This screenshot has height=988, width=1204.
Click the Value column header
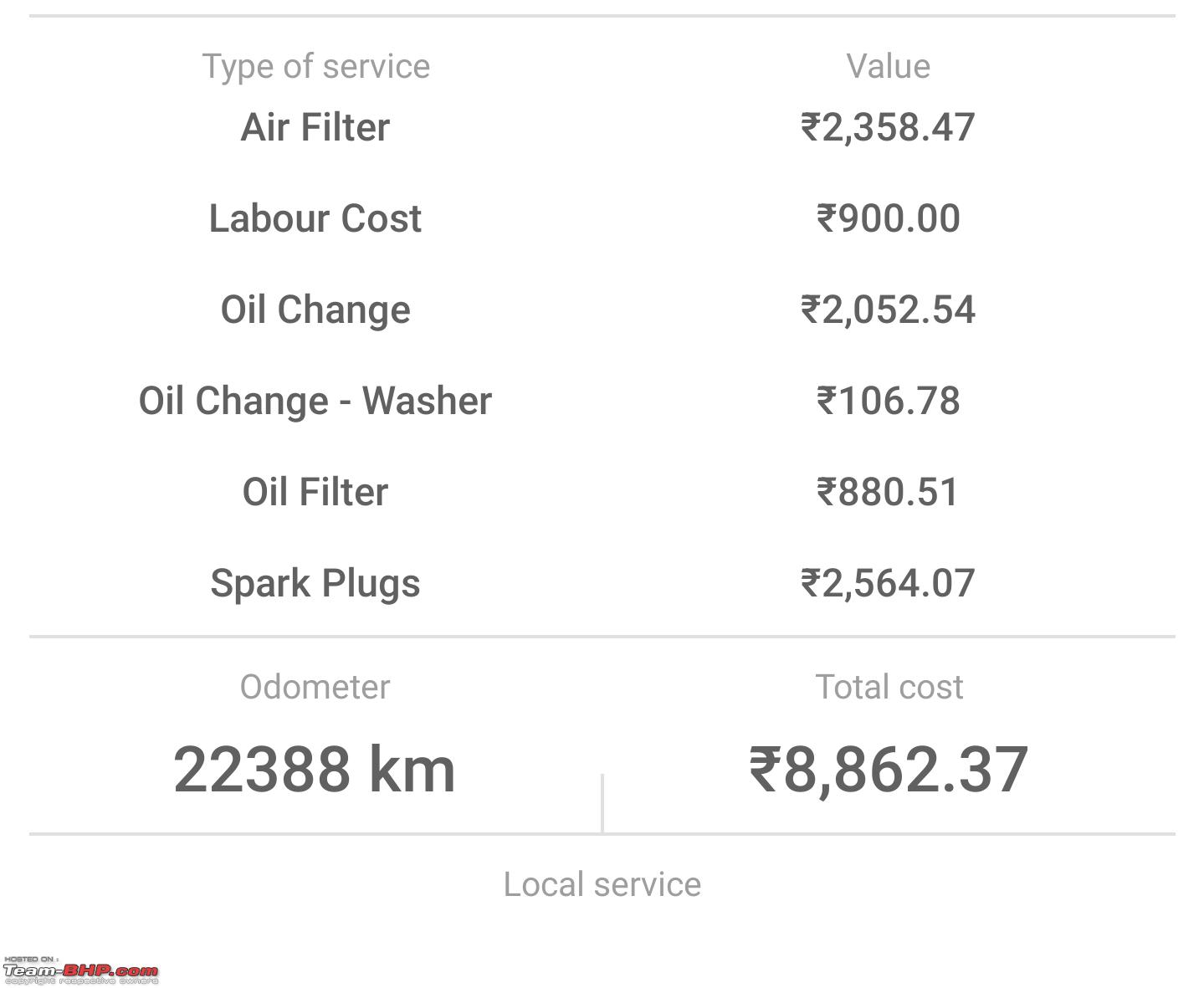889,66
